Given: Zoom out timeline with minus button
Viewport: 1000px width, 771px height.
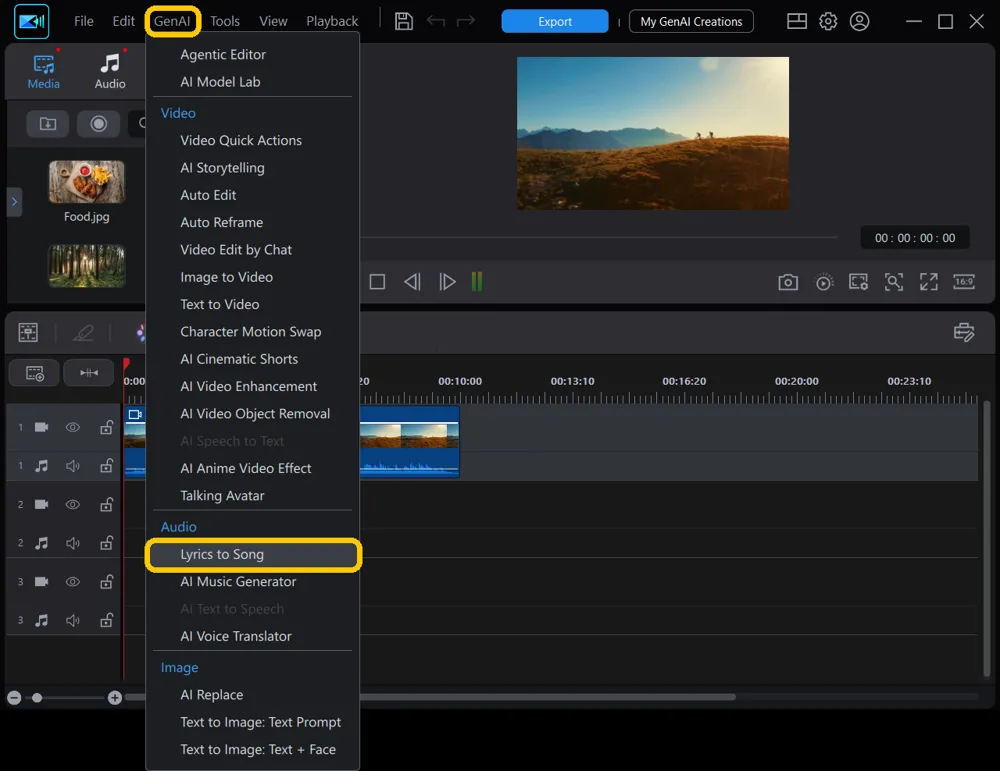Looking at the screenshot, I should point(14,698).
